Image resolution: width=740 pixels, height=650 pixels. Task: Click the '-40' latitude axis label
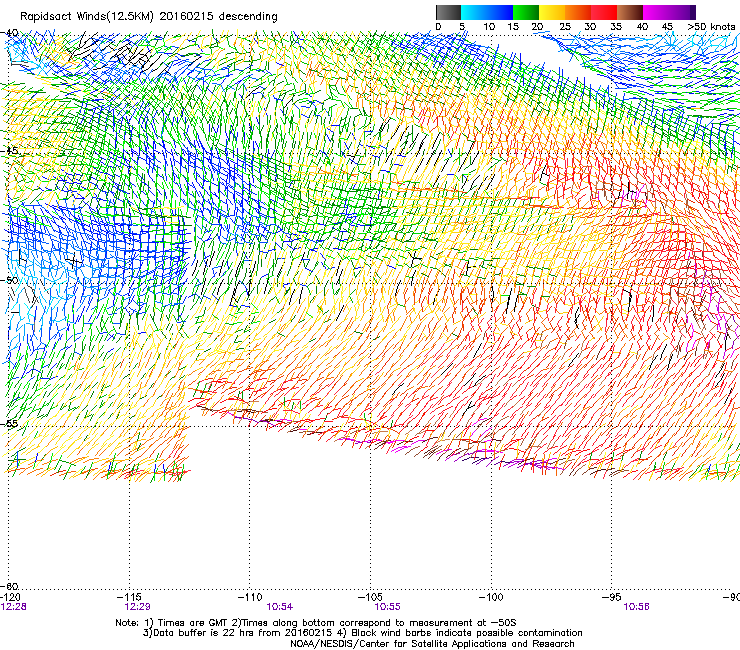(9, 33)
